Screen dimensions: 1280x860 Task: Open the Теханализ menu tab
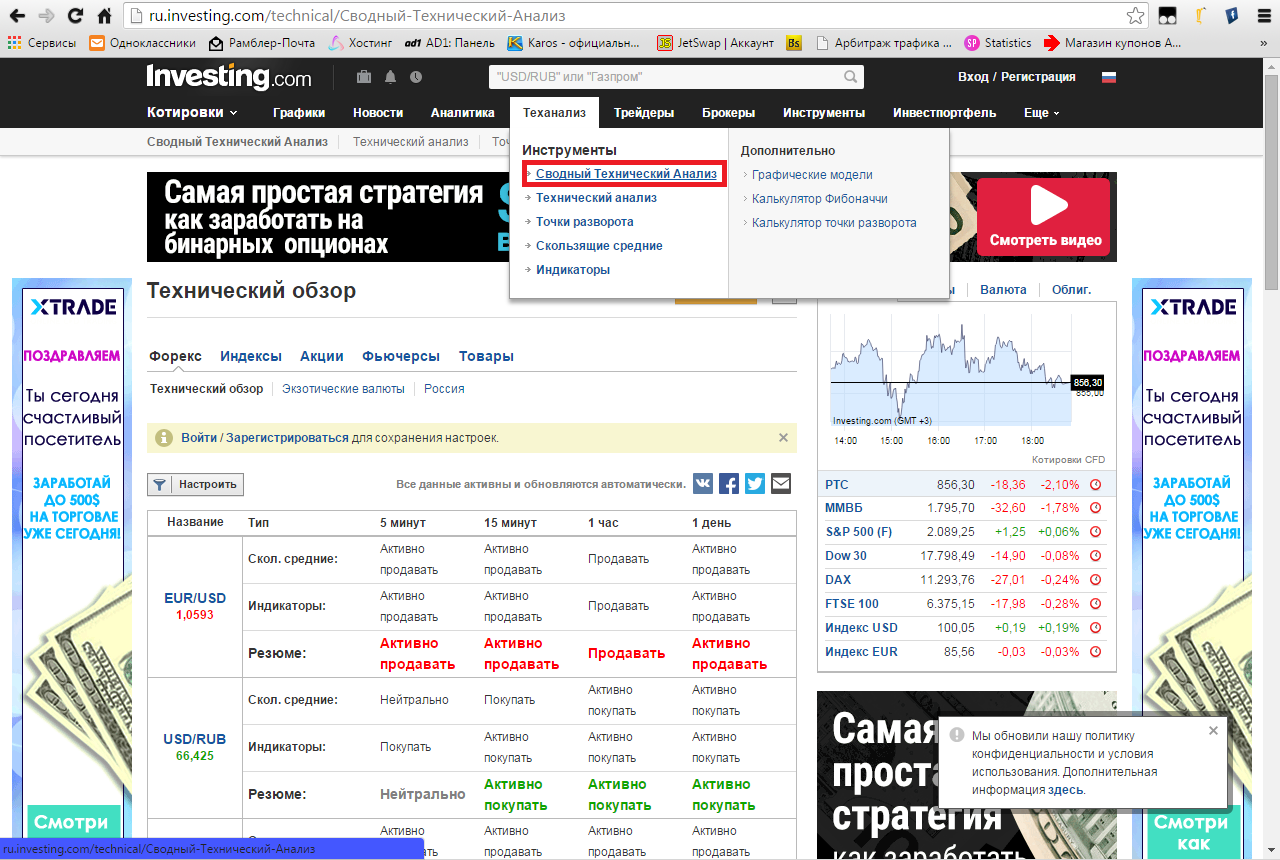pos(554,113)
